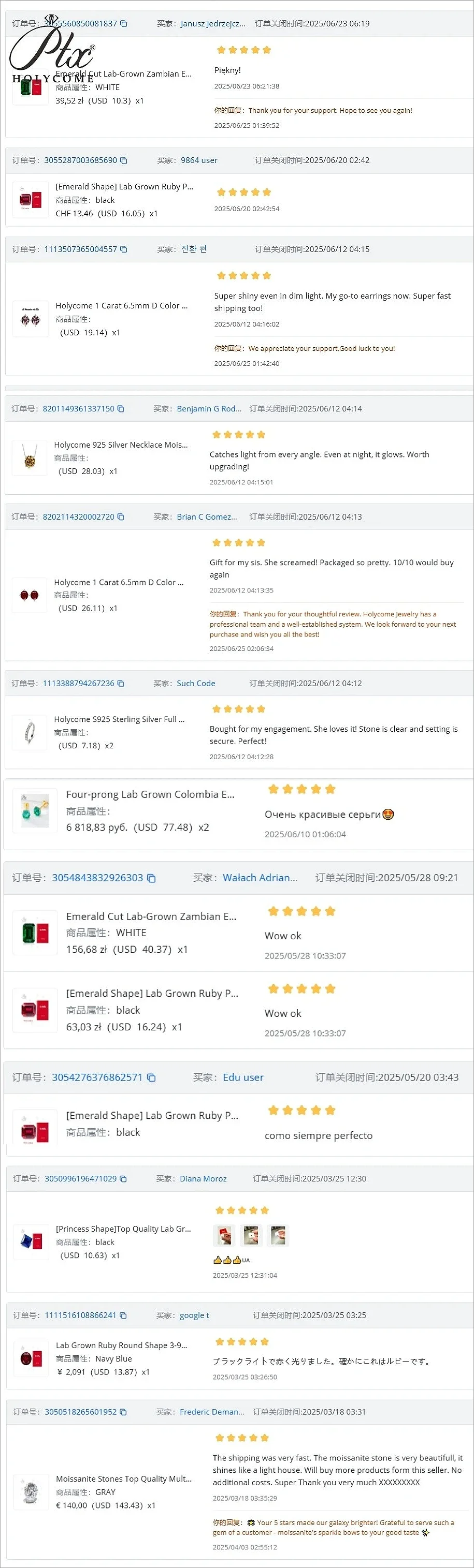Copy order number 8201149361337150 with its copy icon
This screenshot has width=474, height=1568.
(x=121, y=409)
